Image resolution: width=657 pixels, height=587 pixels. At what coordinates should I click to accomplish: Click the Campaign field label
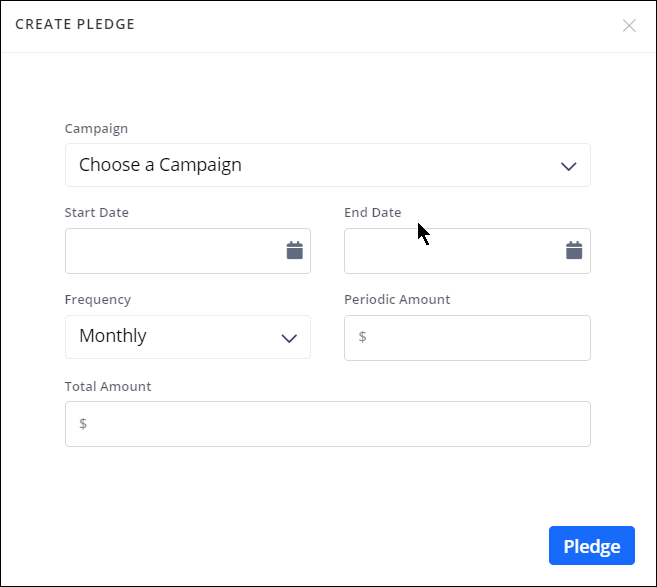coord(96,128)
